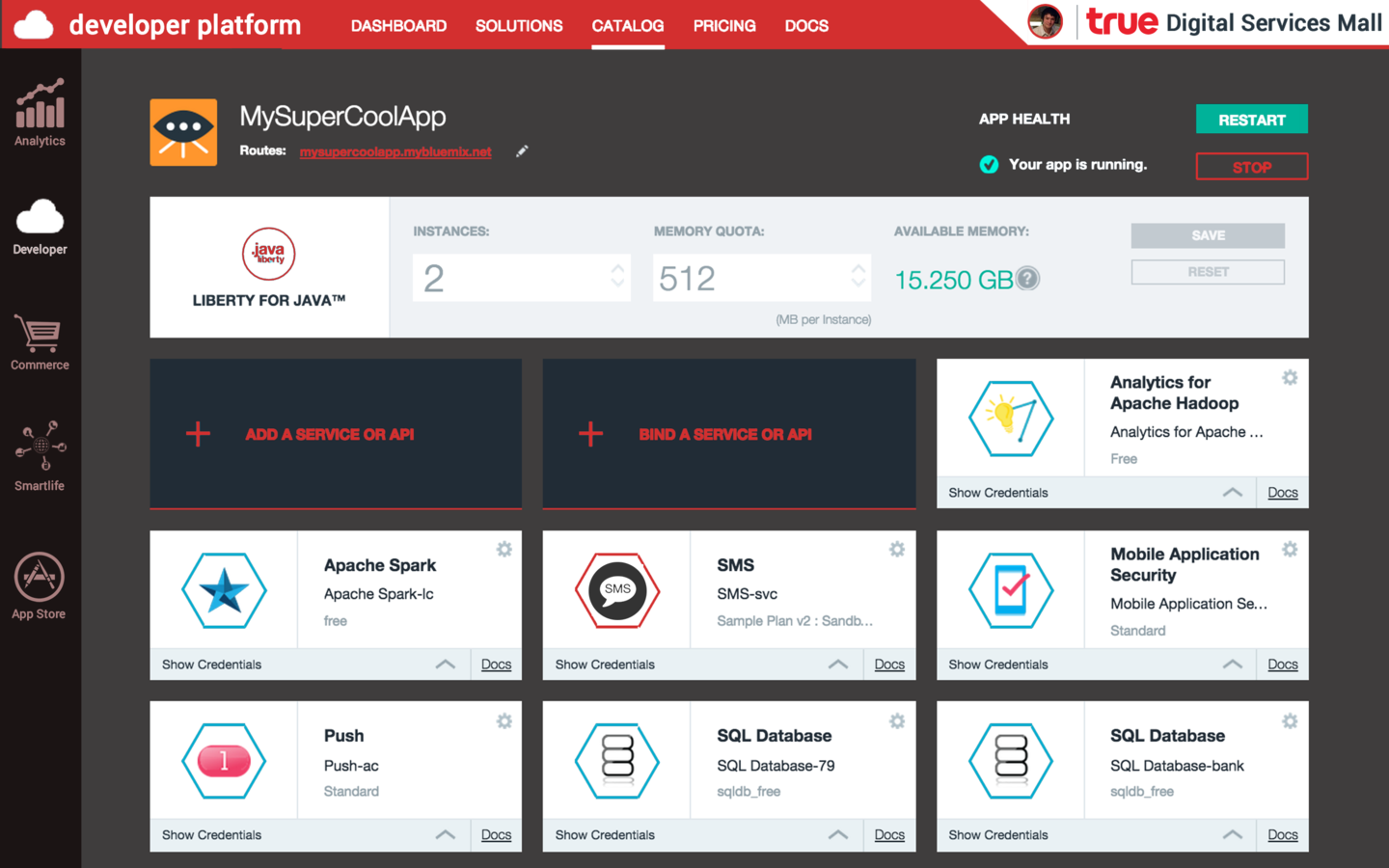Open settings gear for Analytics for Apache Hadoop

[x=1290, y=378]
